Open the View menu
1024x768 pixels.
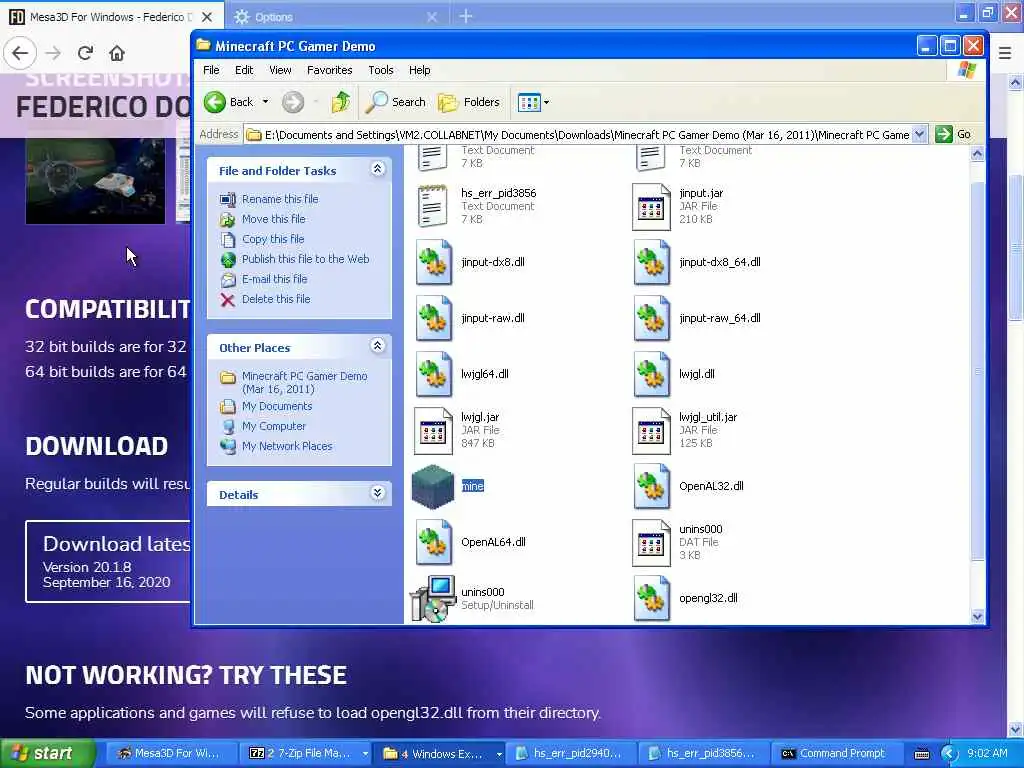point(280,70)
